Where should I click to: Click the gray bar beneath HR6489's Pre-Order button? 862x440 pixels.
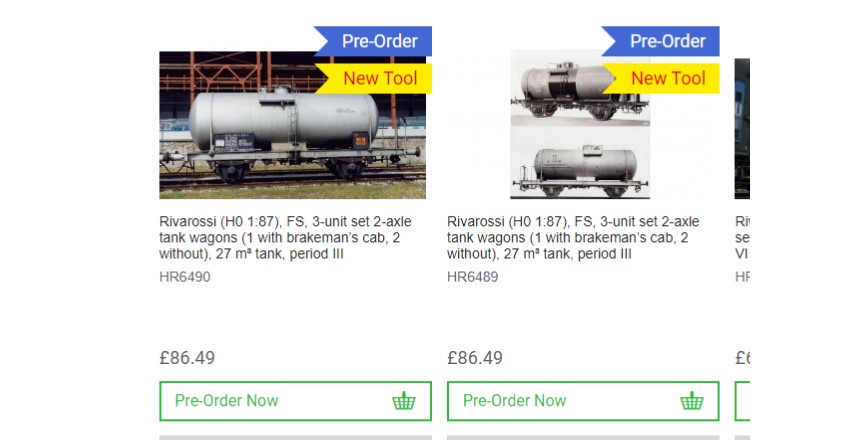(x=583, y=437)
